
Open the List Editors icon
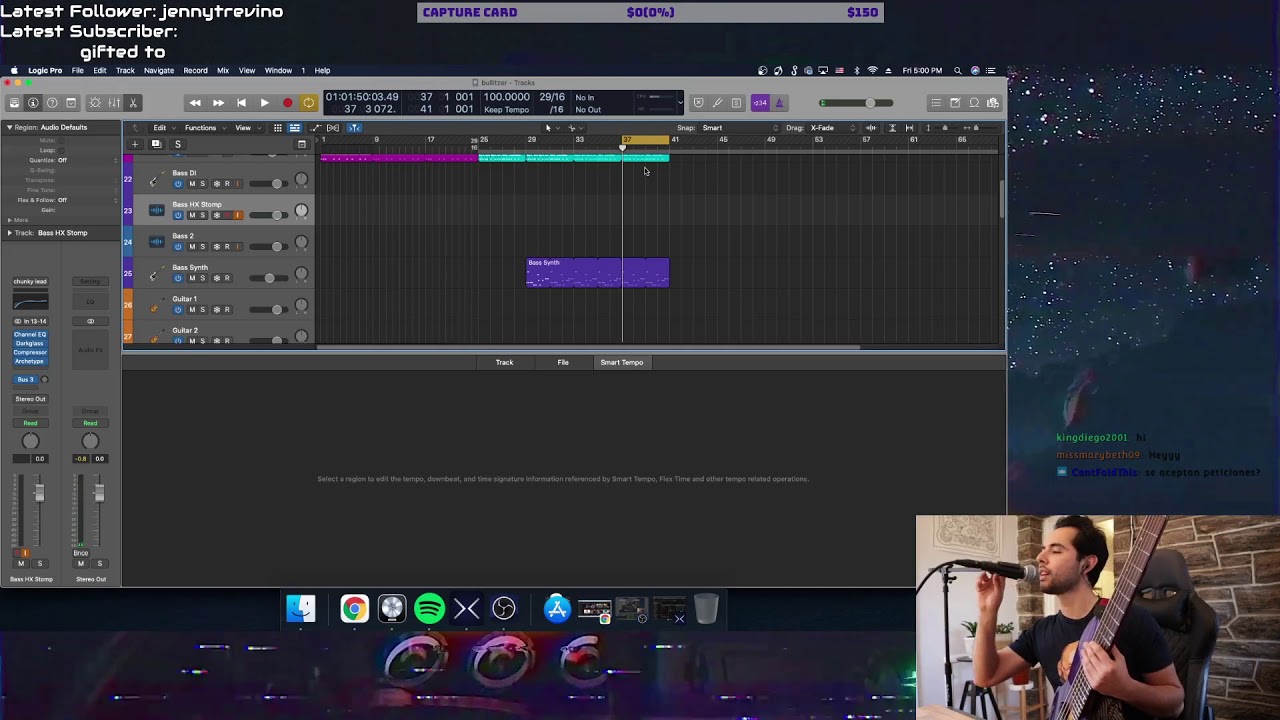tap(936, 103)
